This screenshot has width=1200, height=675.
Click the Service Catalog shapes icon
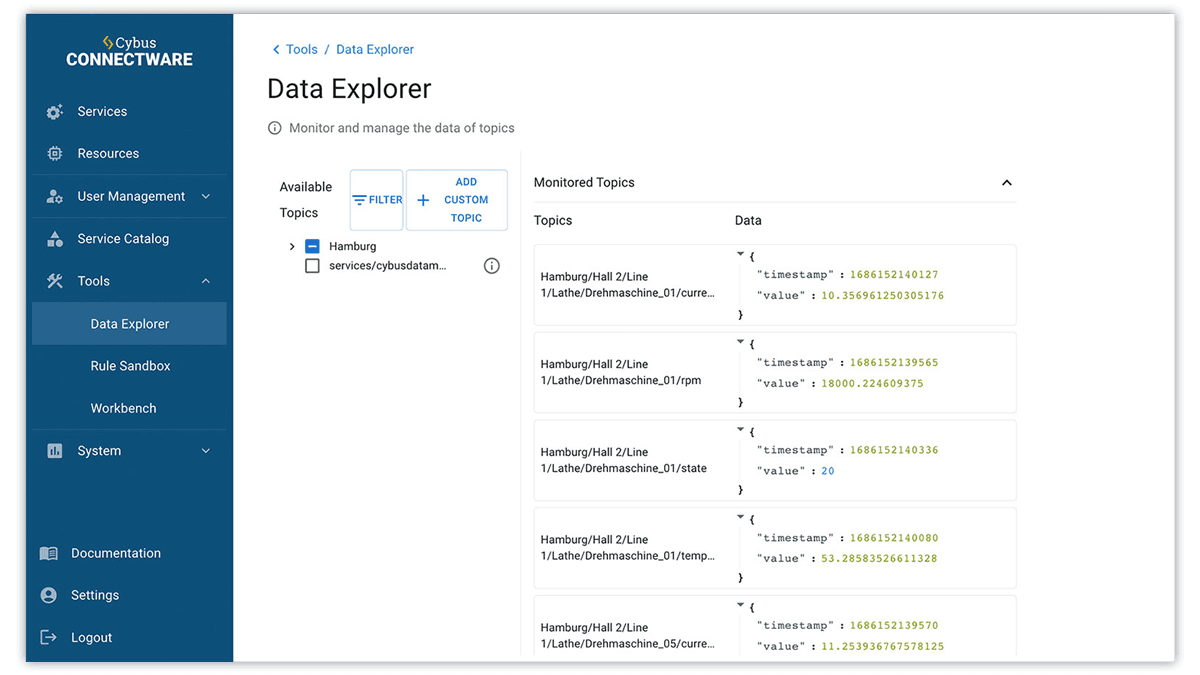click(x=55, y=239)
